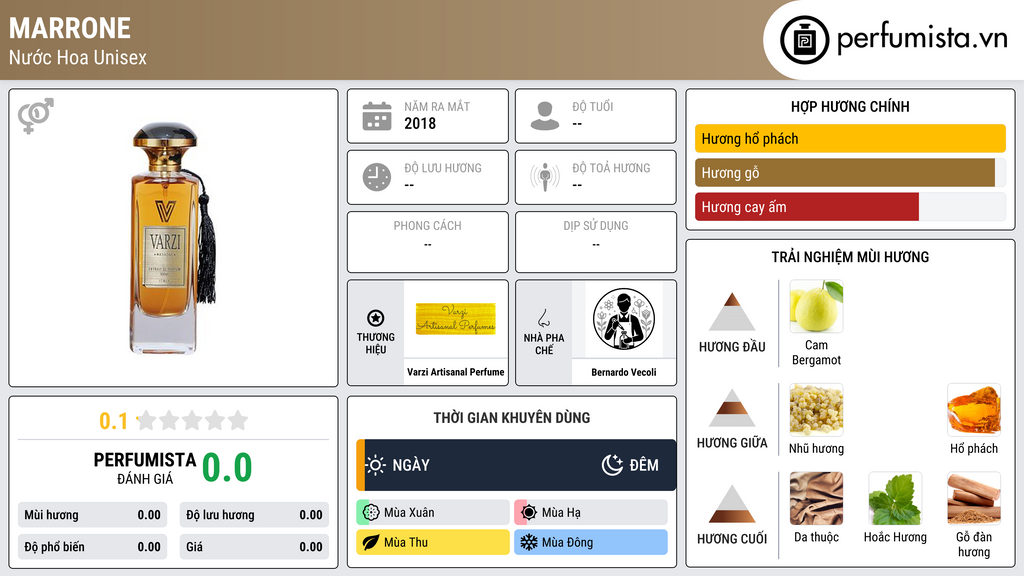Click the flower icon for Mùa Xuân
This screenshot has width=1024, height=576.
(371, 513)
